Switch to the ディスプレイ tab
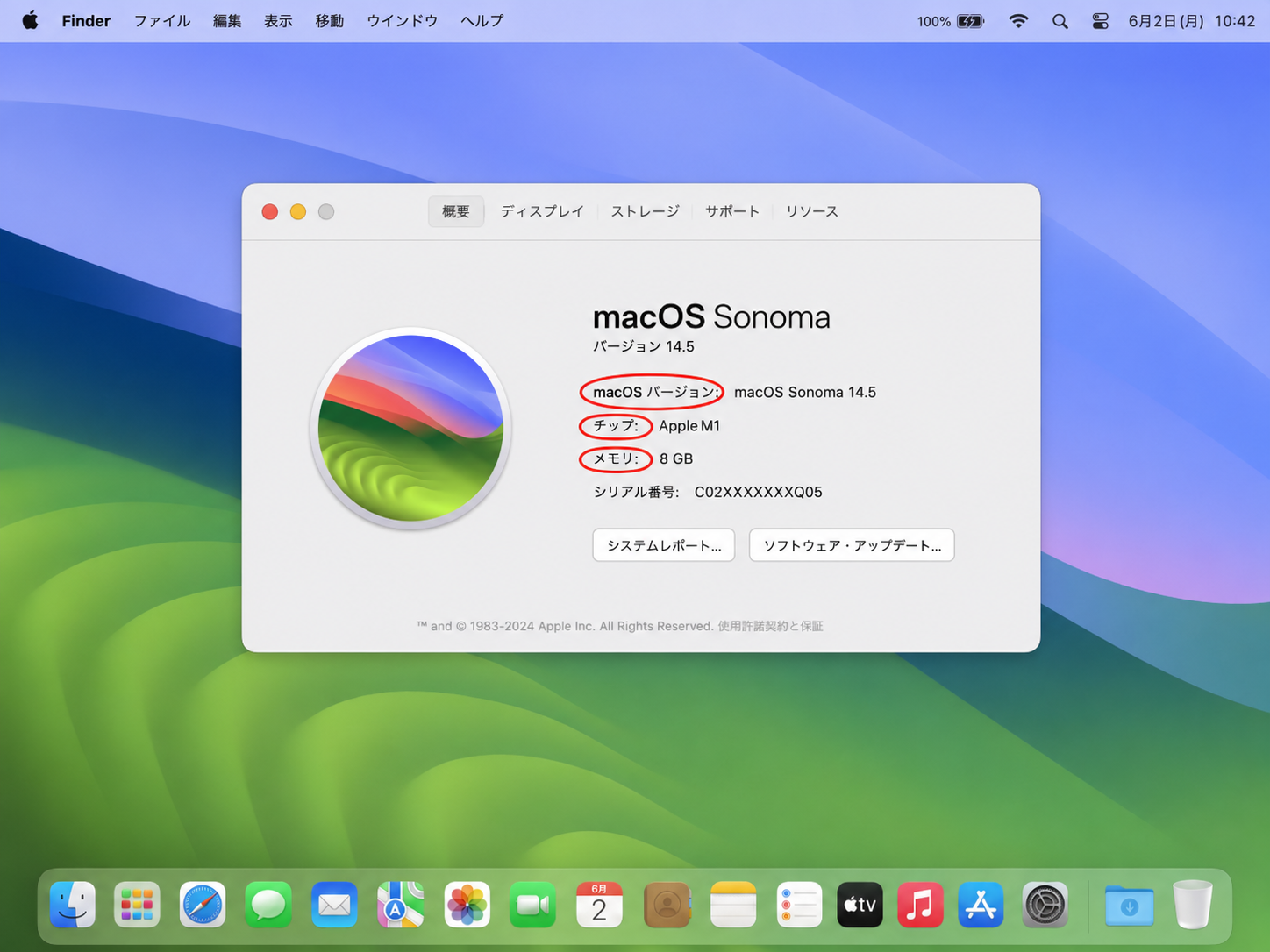 [542, 211]
